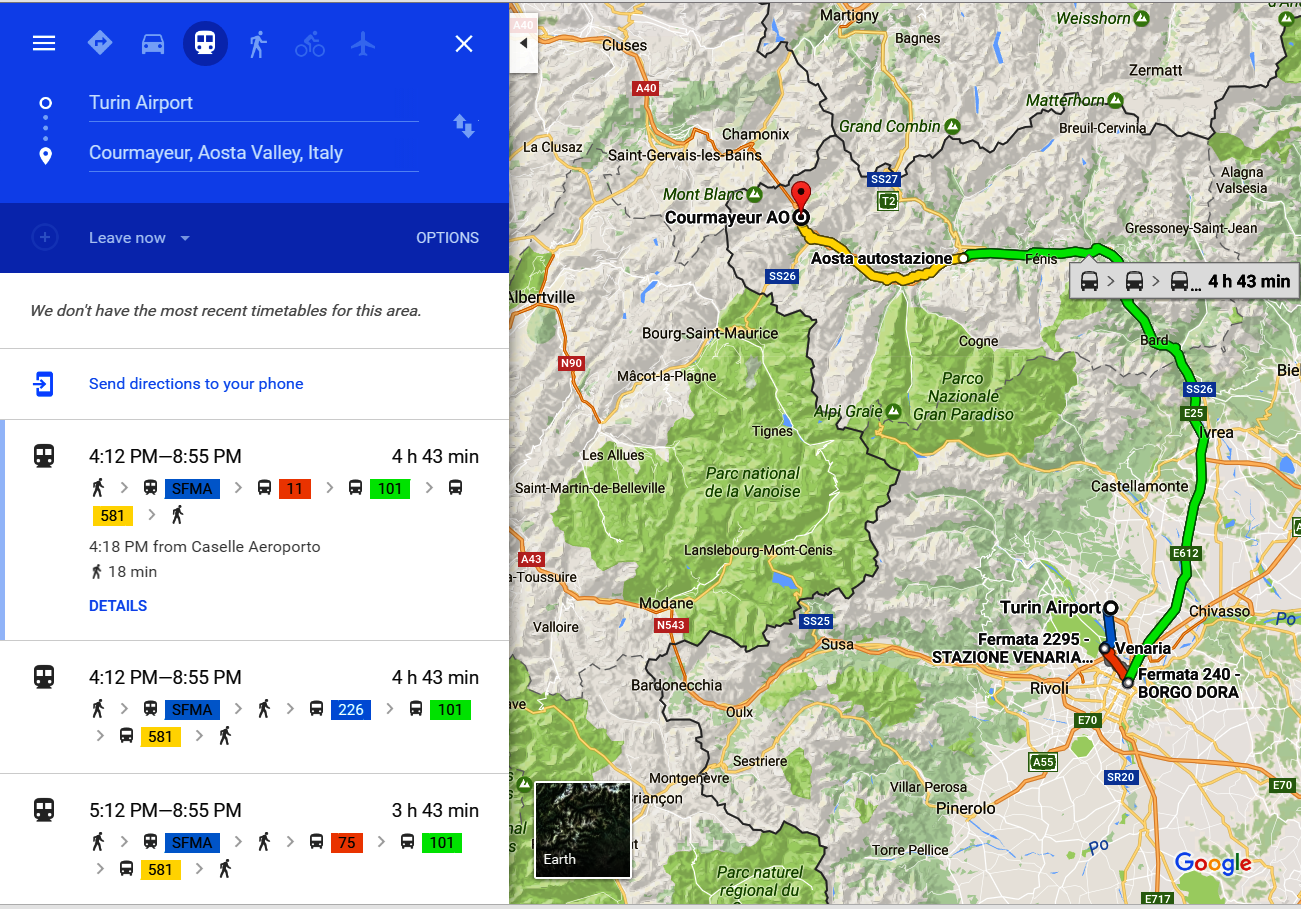Close the directions panel with X
1301x909 pixels.
pos(464,43)
